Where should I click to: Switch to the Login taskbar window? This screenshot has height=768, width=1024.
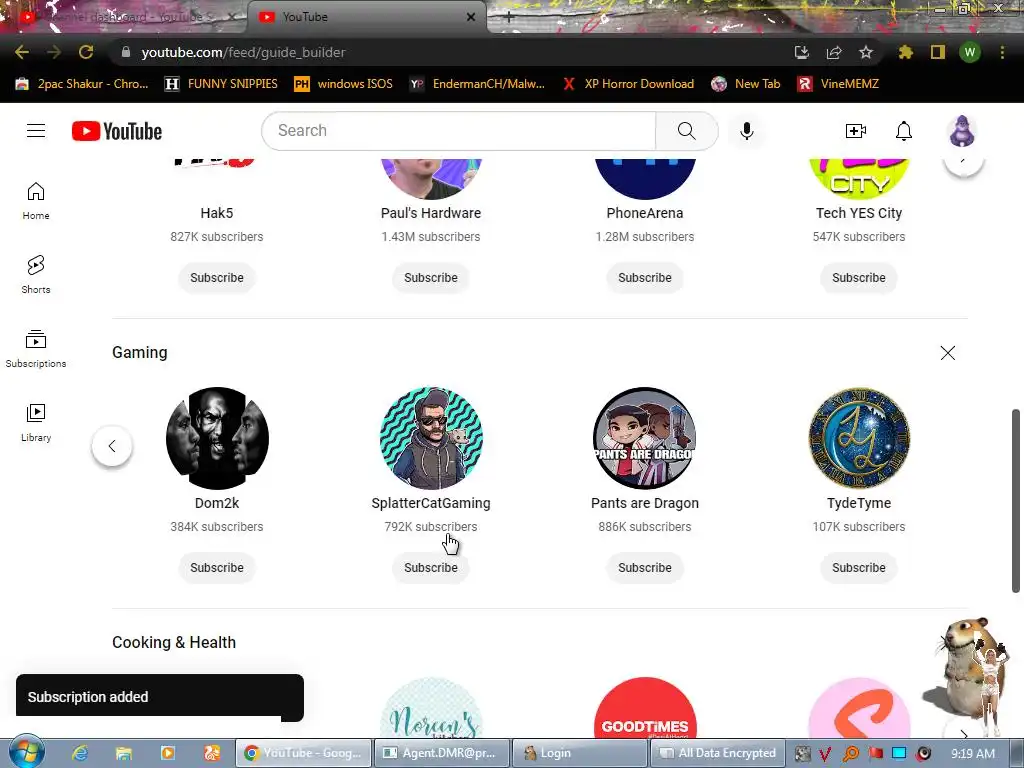click(x=580, y=753)
